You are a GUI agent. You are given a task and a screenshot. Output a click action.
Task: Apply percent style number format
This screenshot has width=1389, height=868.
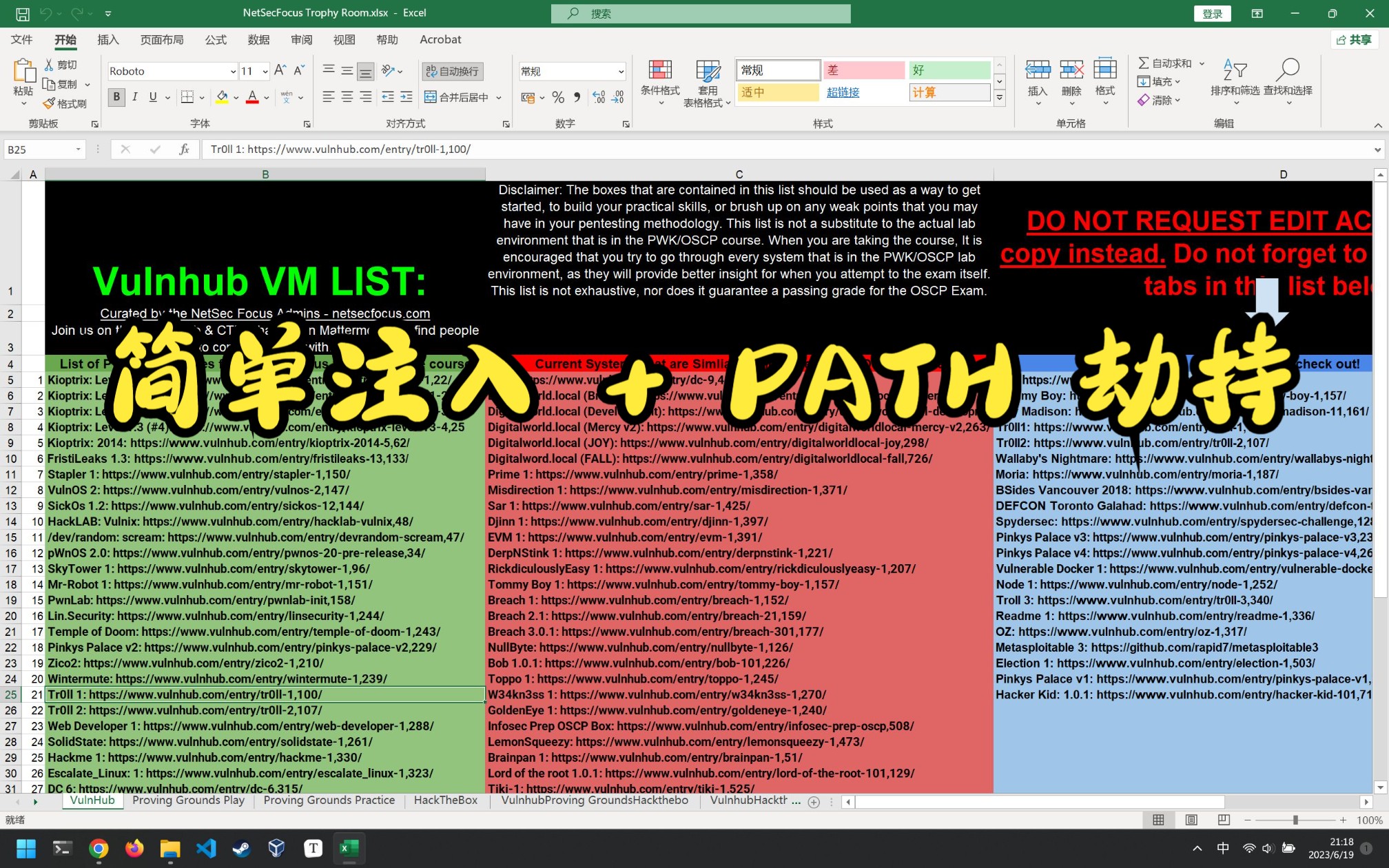558,97
